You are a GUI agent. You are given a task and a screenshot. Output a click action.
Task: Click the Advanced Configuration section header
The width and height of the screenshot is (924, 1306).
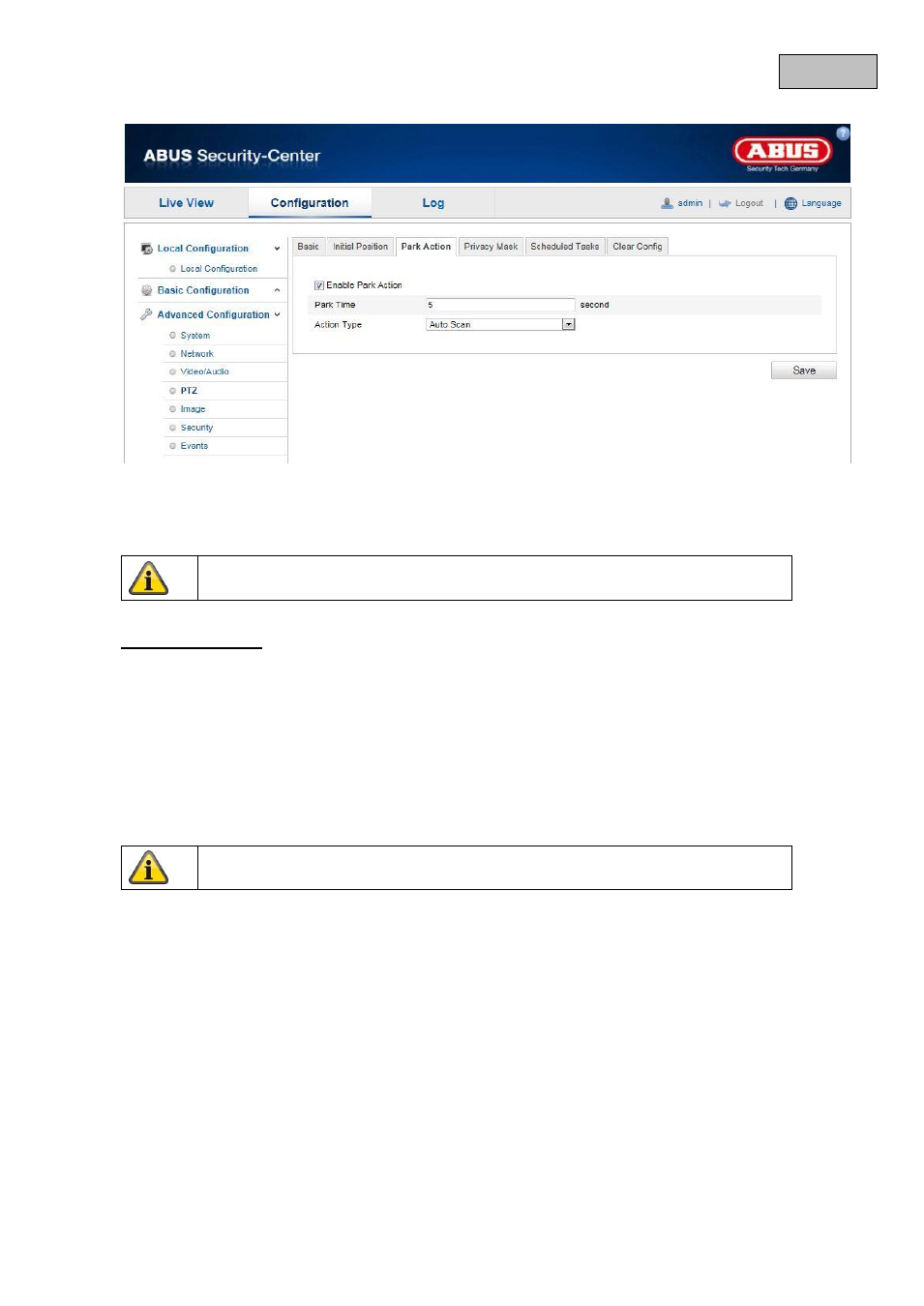click(214, 314)
